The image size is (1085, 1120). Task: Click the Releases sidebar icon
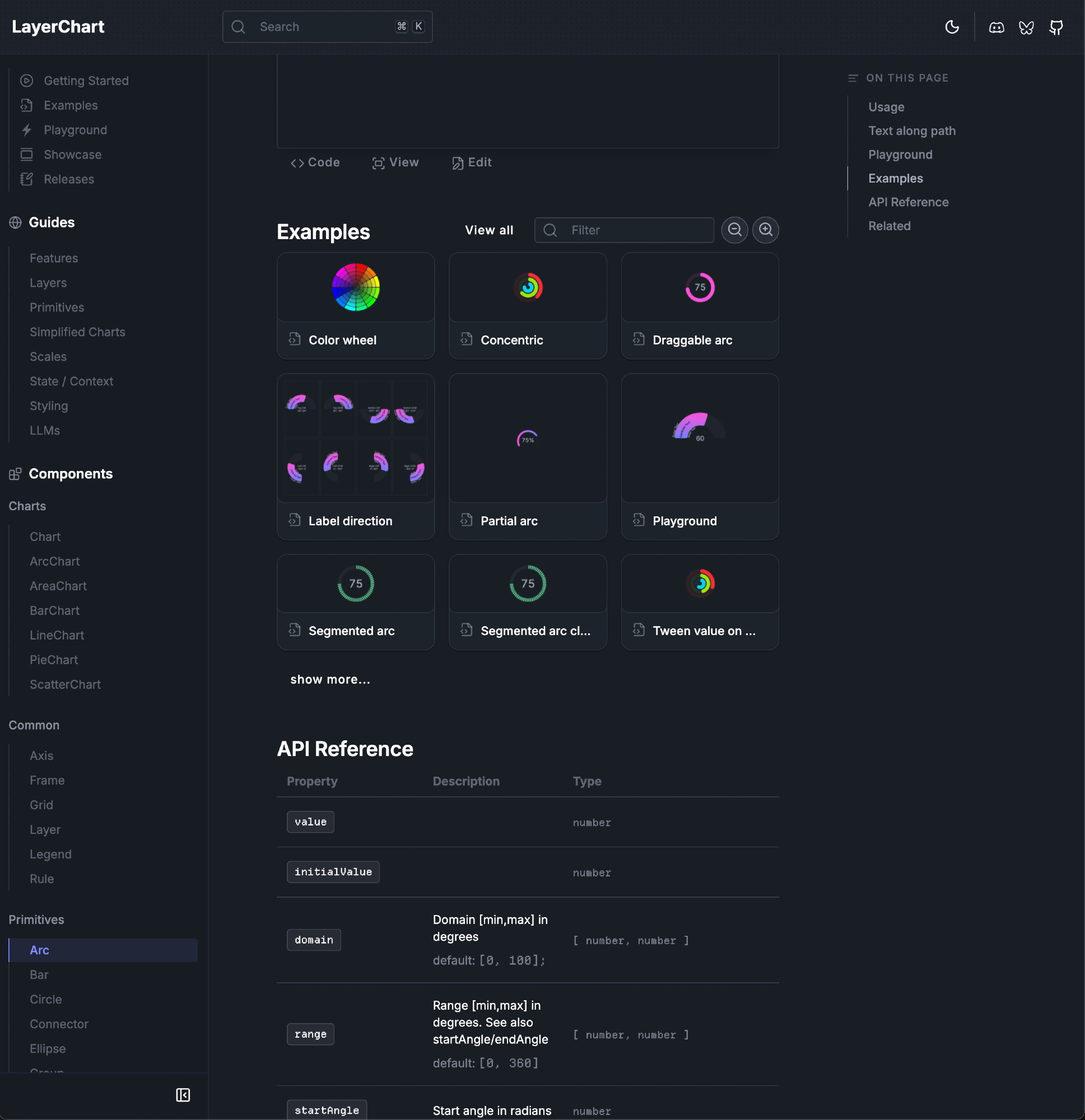point(26,179)
